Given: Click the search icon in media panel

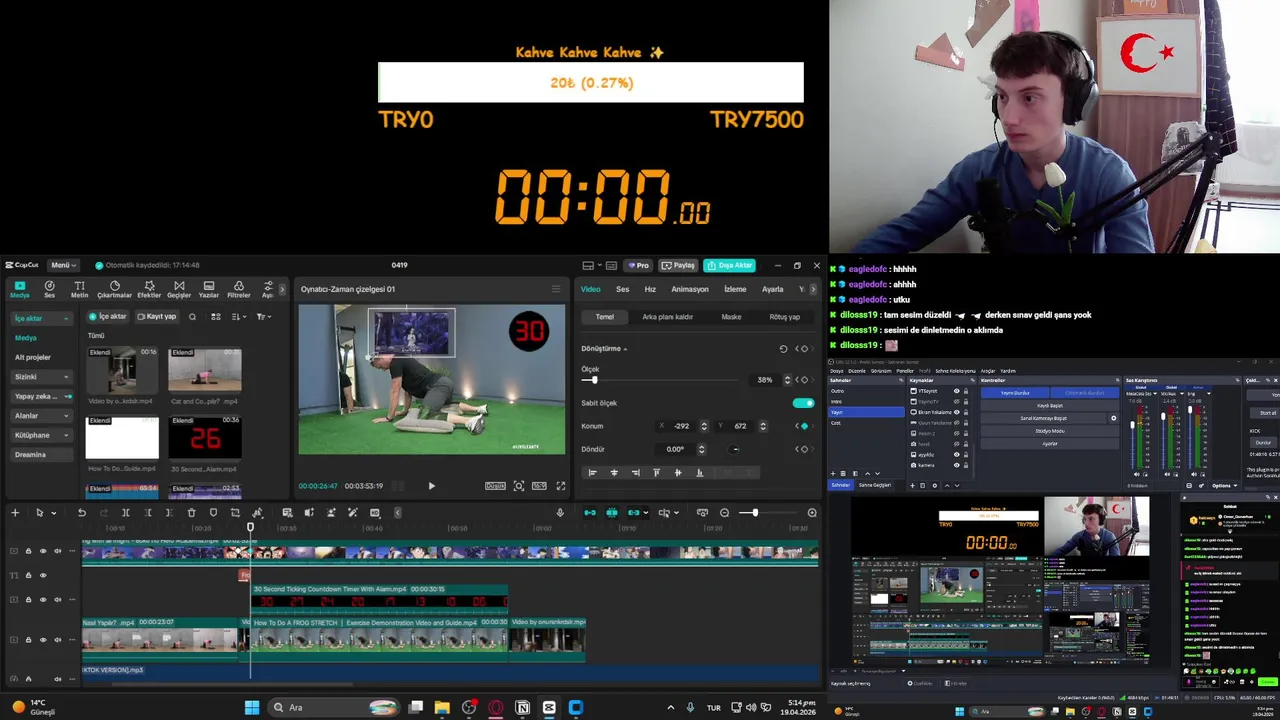Looking at the screenshot, I should [x=192, y=317].
